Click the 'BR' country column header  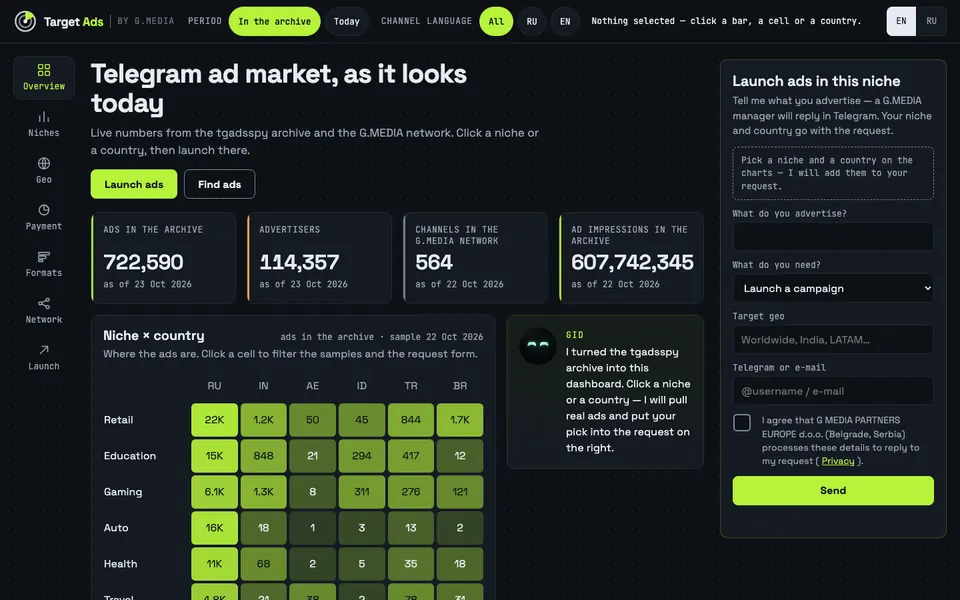[x=460, y=386]
